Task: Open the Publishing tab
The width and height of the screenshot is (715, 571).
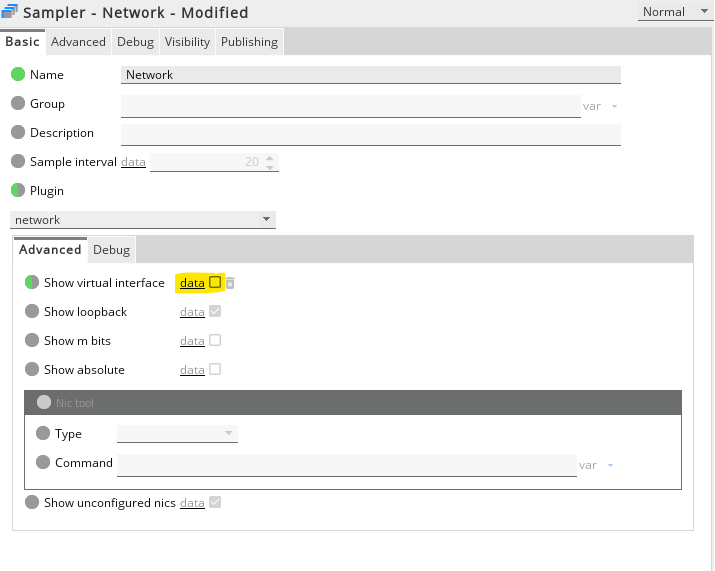Action: point(249,42)
